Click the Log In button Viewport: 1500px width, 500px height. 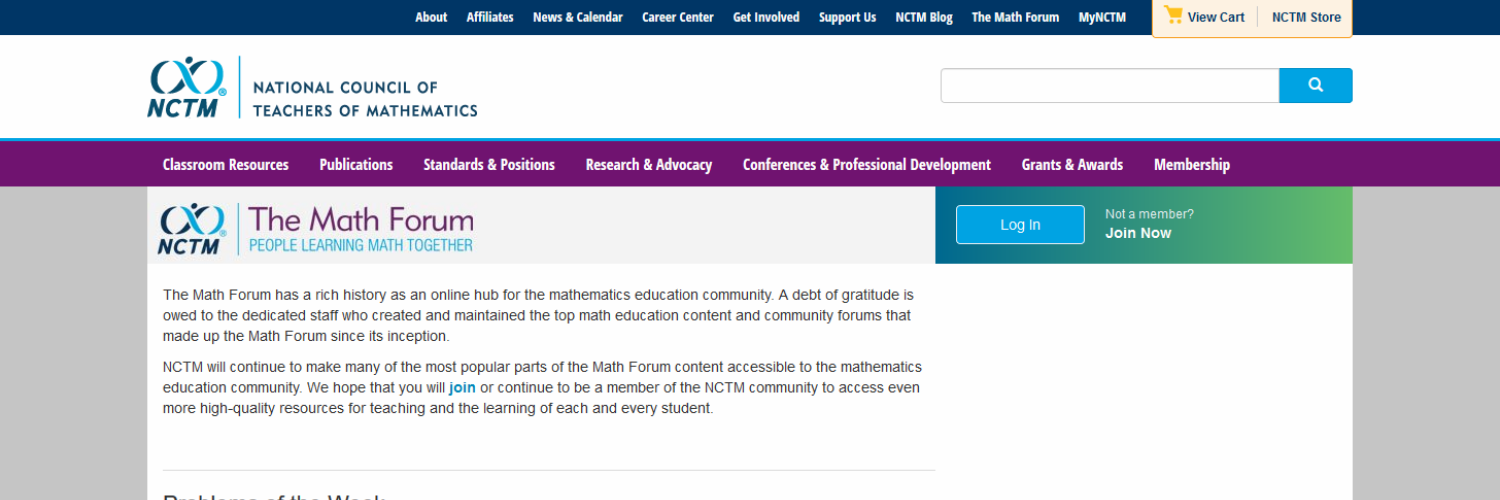coord(1020,225)
